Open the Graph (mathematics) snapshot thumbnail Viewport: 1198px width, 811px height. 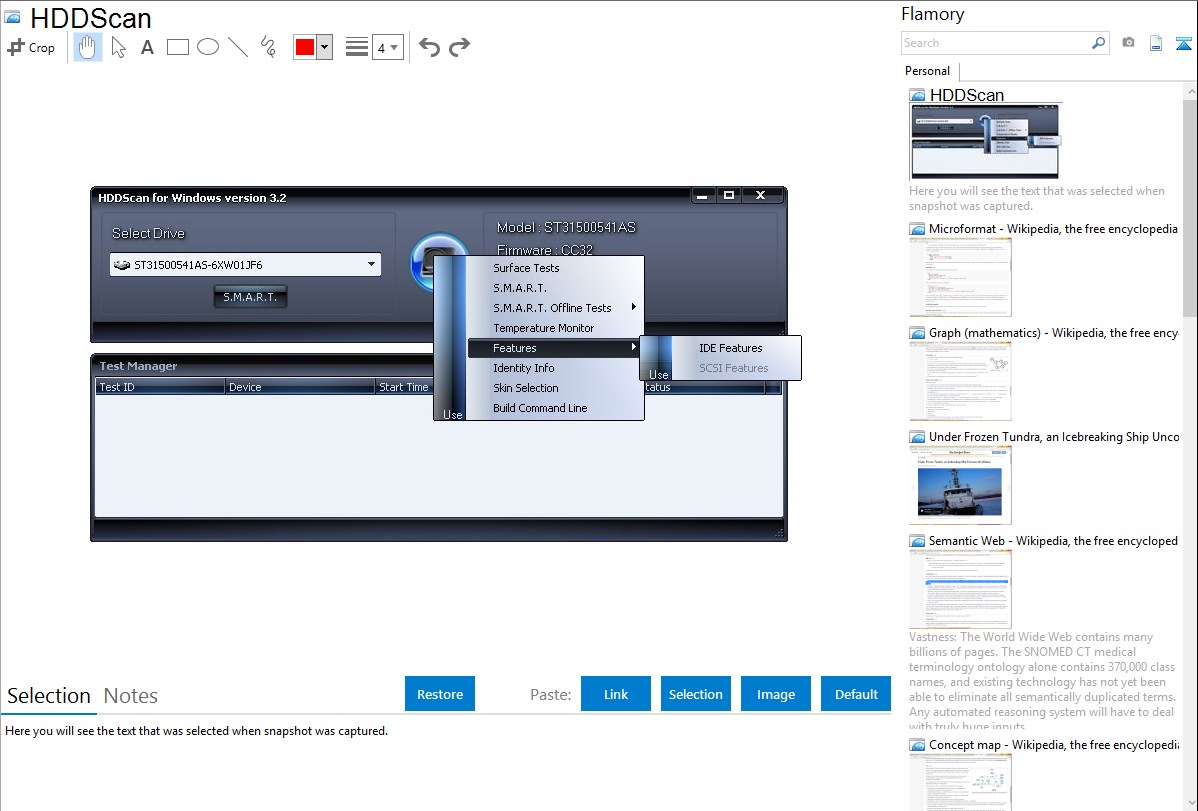pyautogui.click(x=960, y=381)
